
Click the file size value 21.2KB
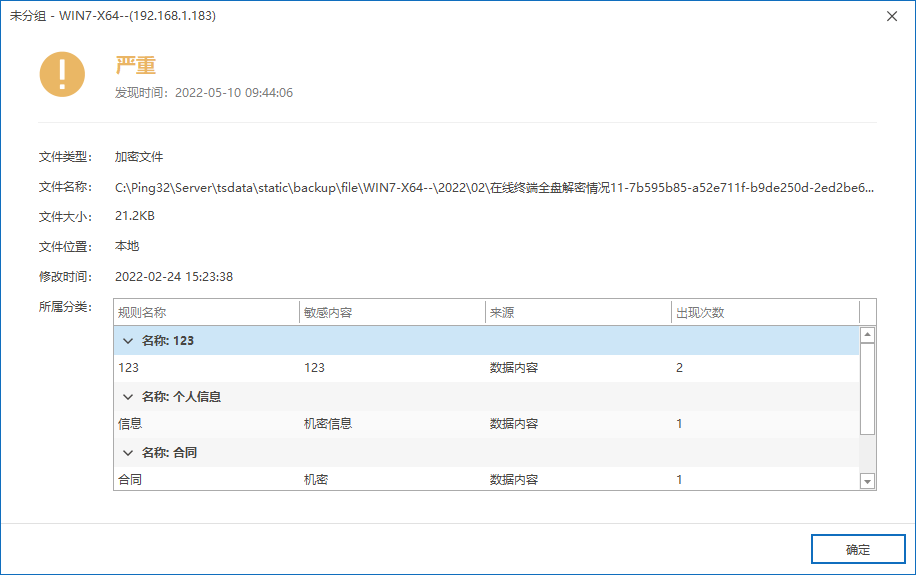coord(135,216)
